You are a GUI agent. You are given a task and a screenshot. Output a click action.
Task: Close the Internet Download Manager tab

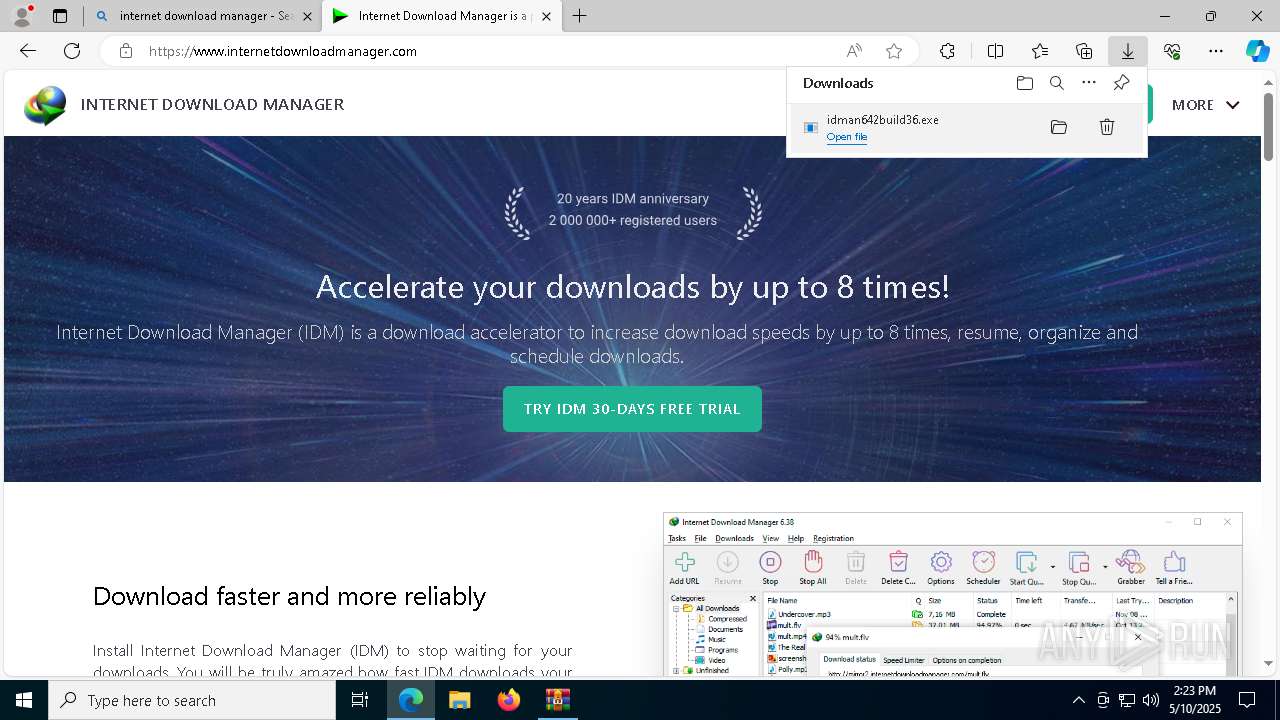click(546, 16)
